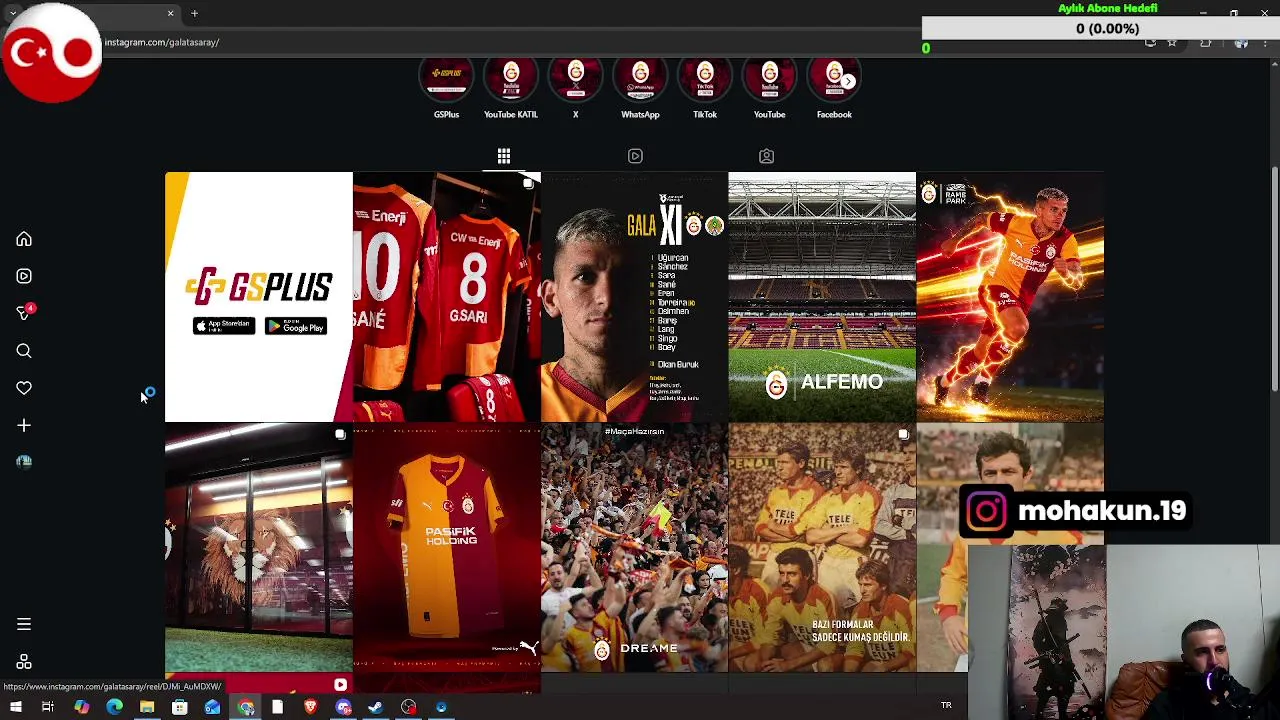Image resolution: width=1280 pixels, height=720 pixels.
Task: Open a new browser tab
Action: [194, 13]
